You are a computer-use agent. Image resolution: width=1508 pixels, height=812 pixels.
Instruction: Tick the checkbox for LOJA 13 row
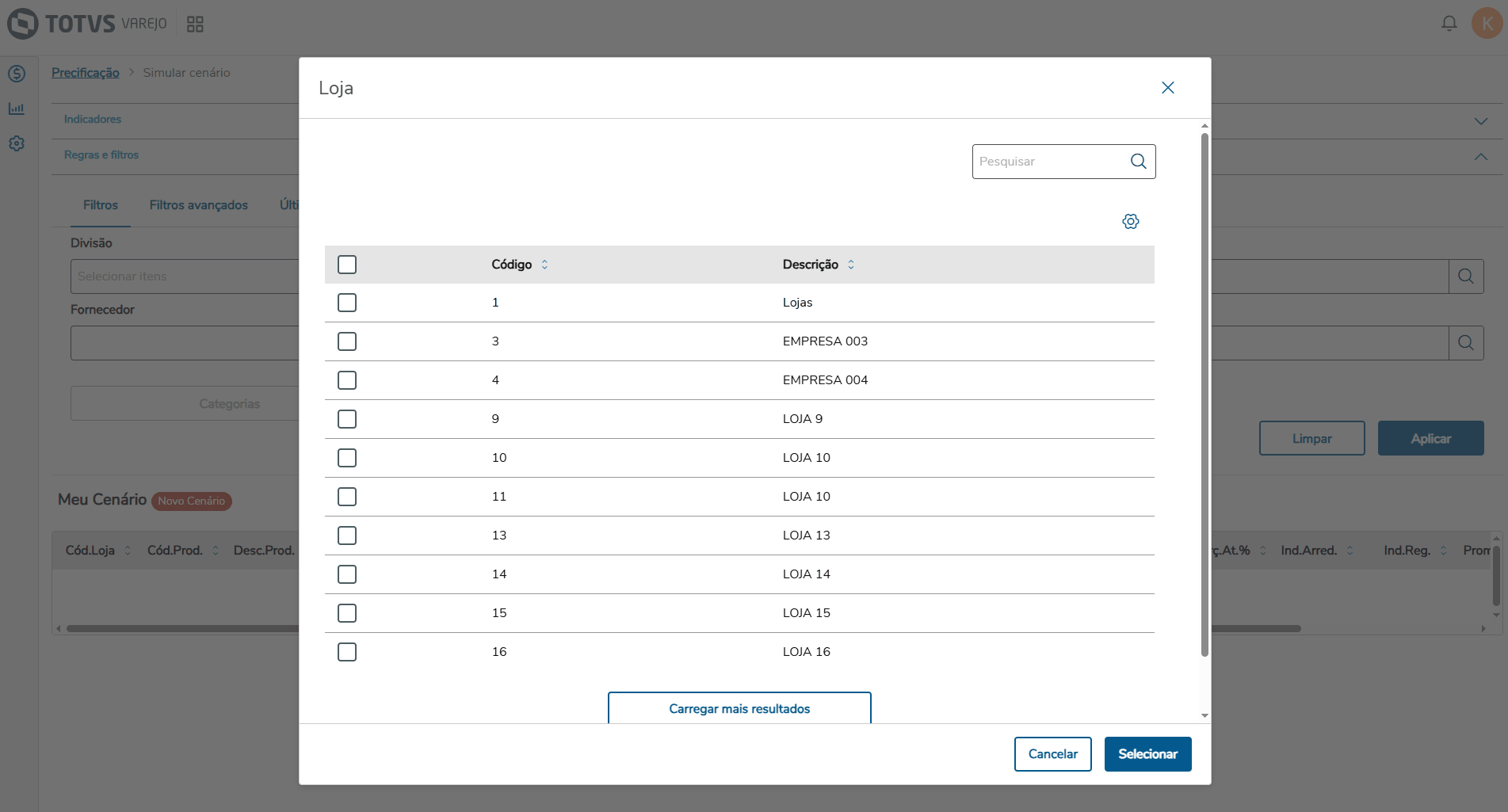coord(347,536)
